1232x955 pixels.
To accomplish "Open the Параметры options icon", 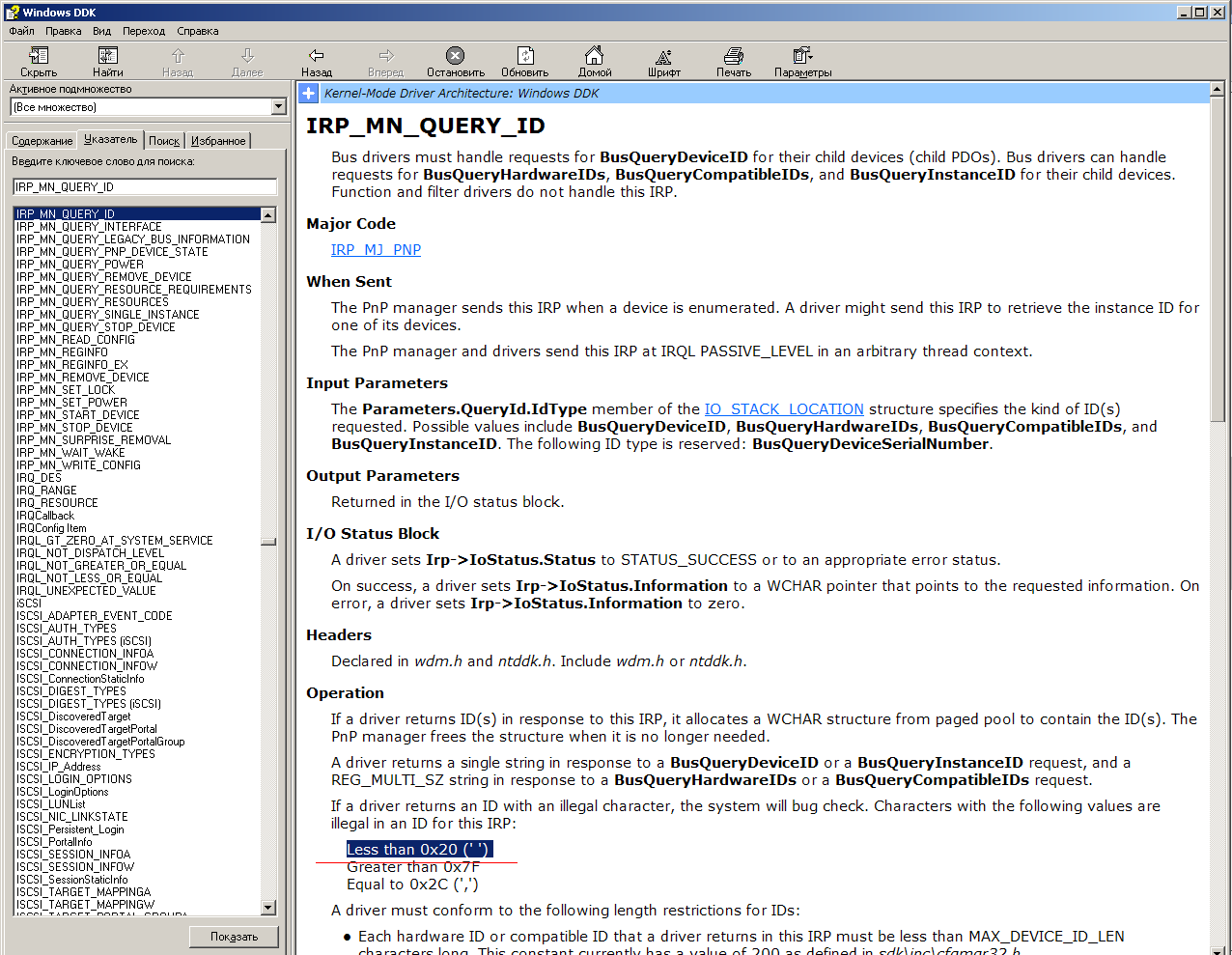I will click(802, 56).
